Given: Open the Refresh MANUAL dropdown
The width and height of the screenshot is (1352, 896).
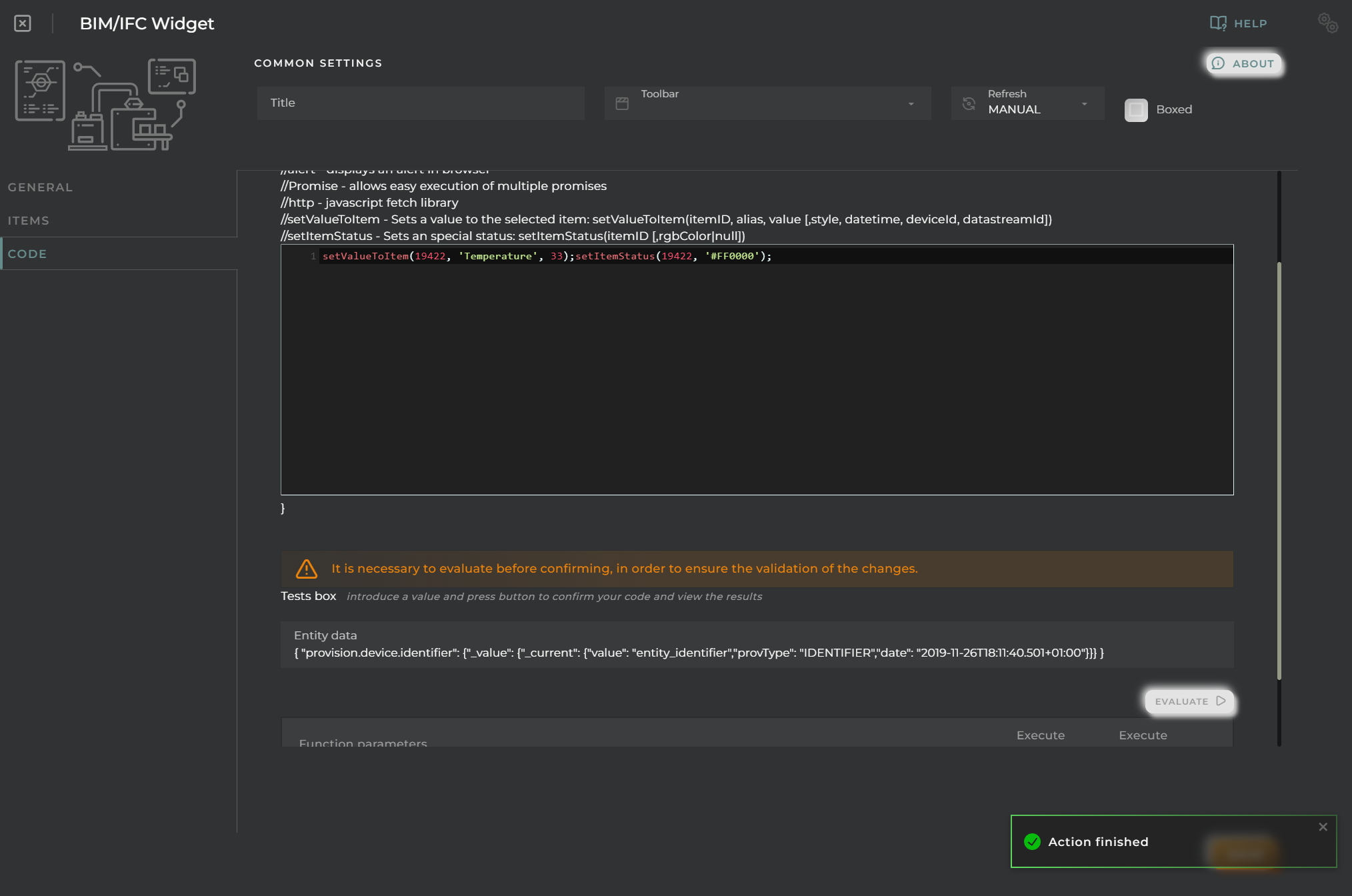Looking at the screenshot, I should coord(1027,103).
